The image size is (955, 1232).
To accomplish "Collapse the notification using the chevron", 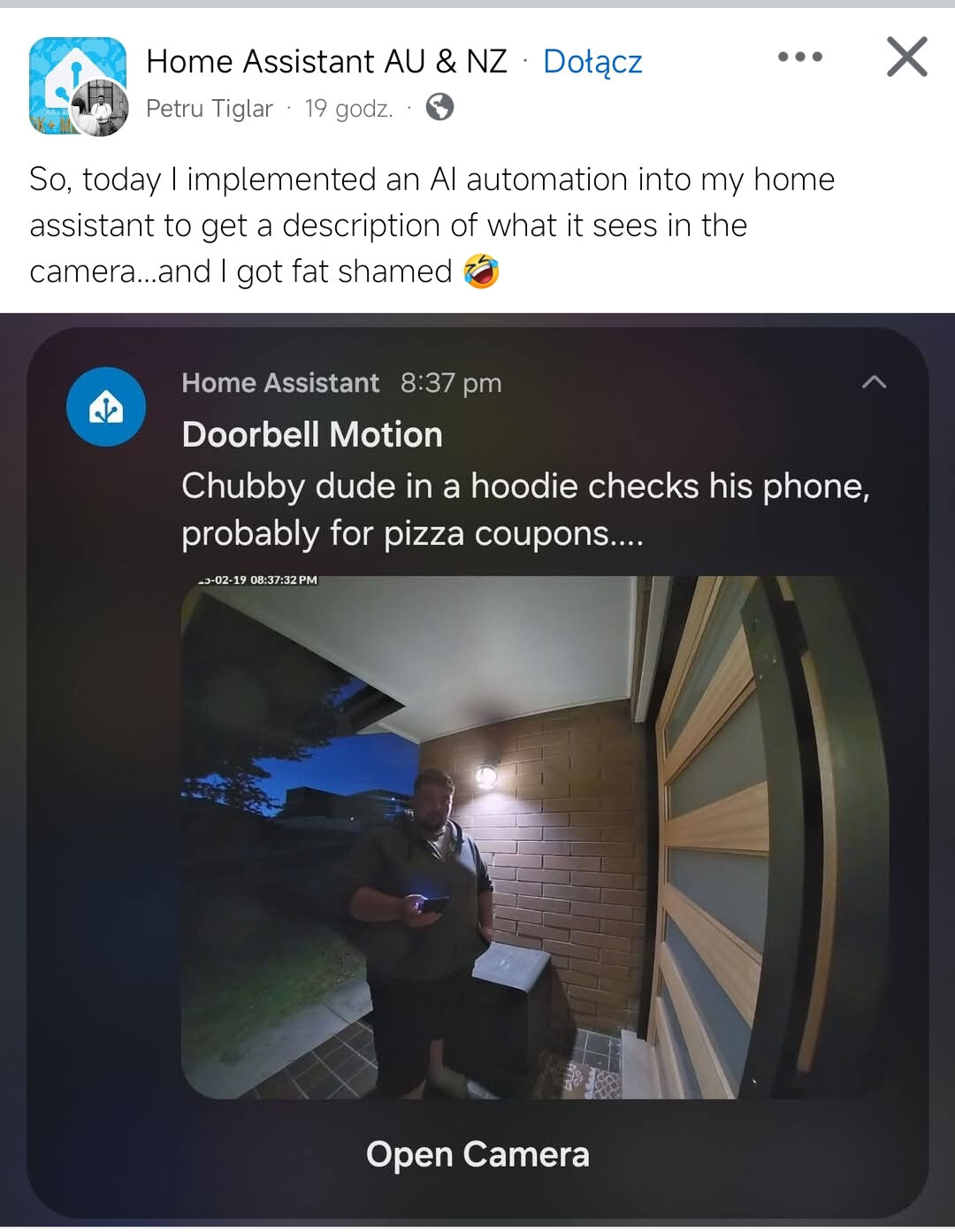I will pos(874,382).
